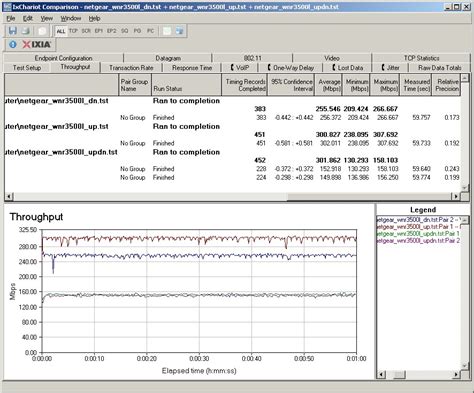Click the IXIA logo button

(37, 44)
